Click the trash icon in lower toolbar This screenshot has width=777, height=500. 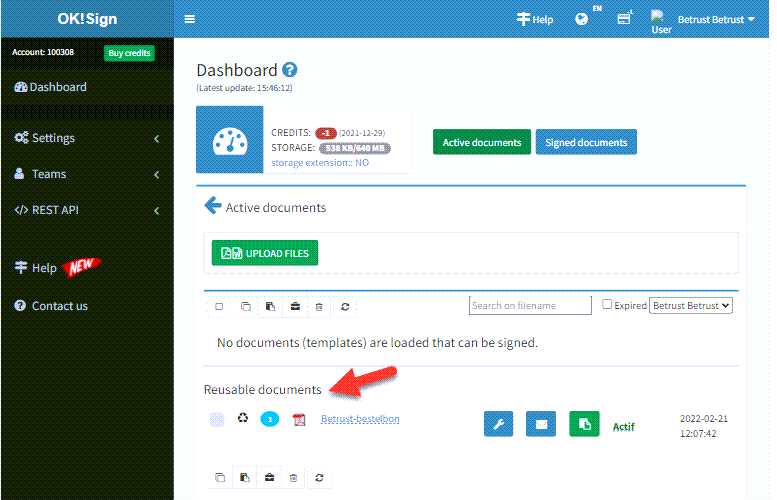tap(293, 478)
